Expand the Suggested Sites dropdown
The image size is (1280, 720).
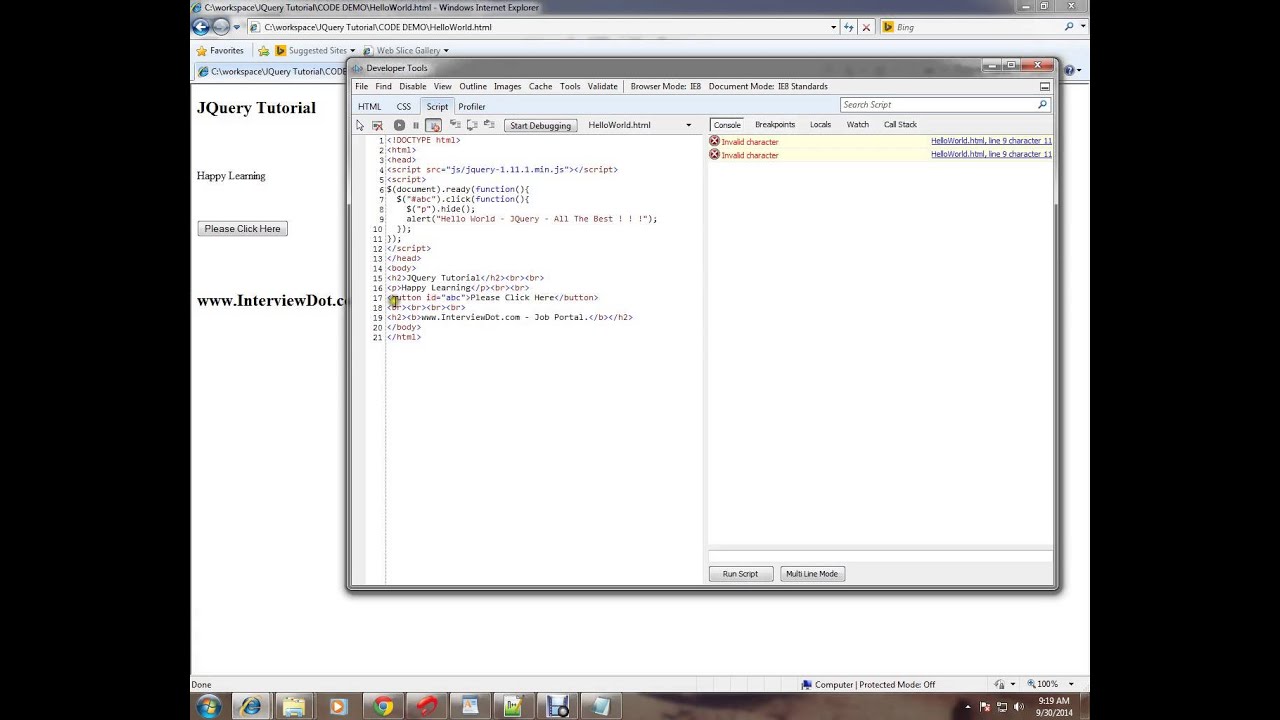point(353,50)
